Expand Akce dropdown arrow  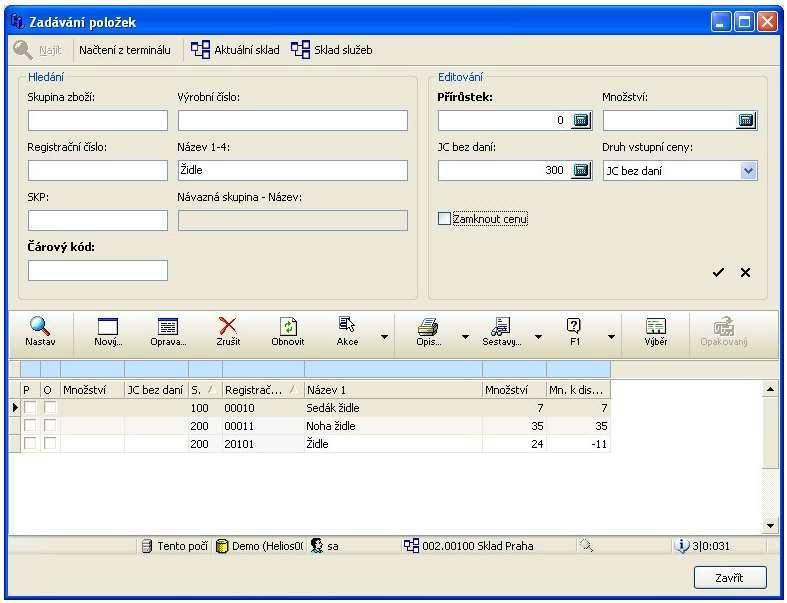(x=384, y=337)
